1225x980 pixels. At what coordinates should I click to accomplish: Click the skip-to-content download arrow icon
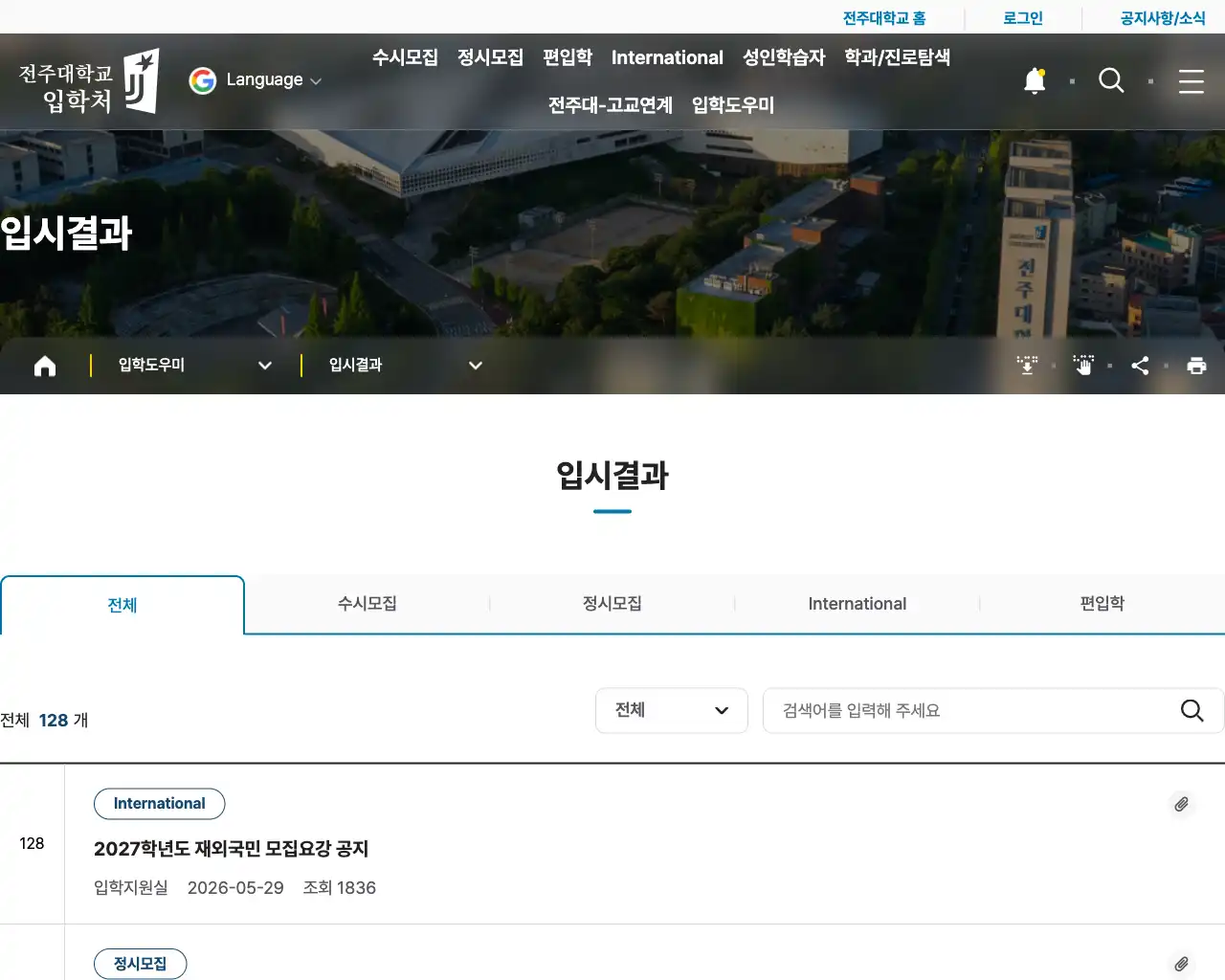(1027, 366)
